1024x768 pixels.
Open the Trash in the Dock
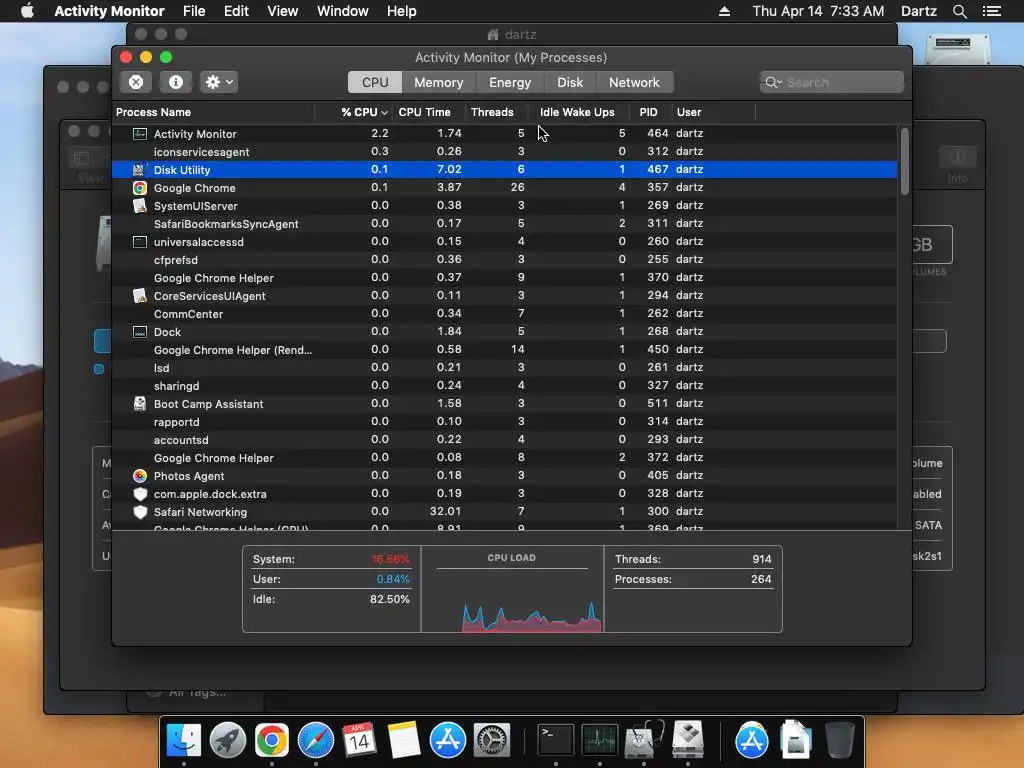(x=839, y=740)
